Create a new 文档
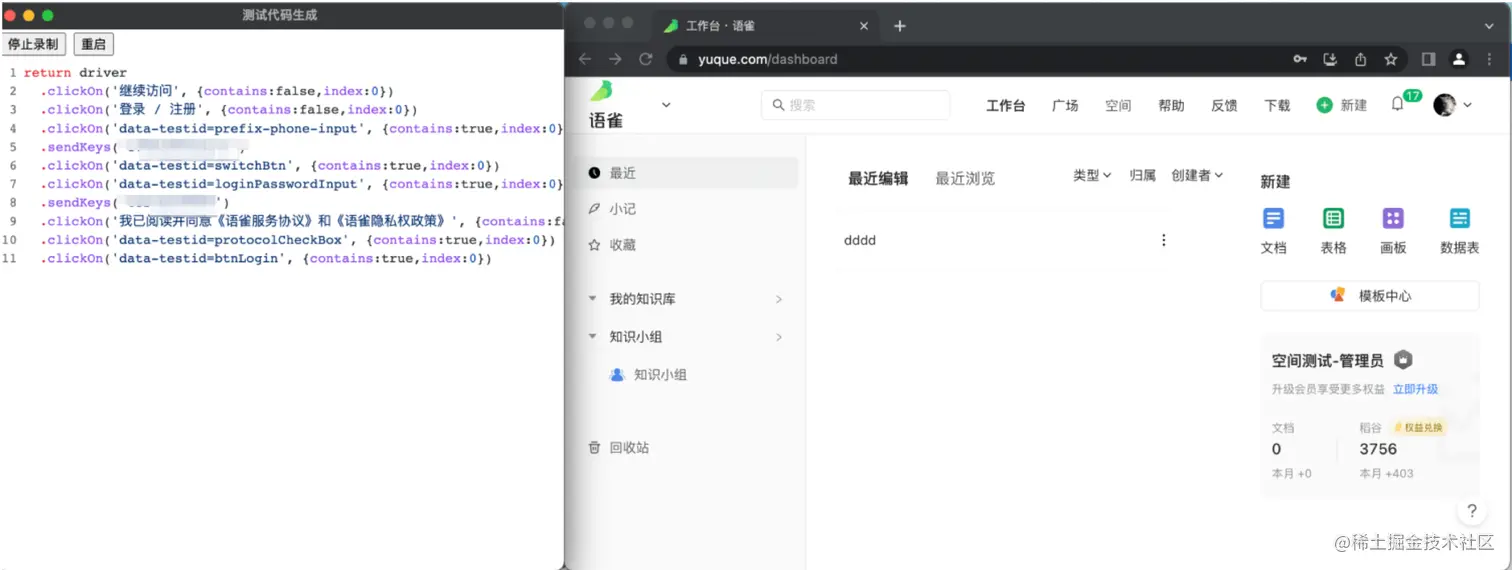The height and width of the screenshot is (570, 1512). [x=1273, y=231]
